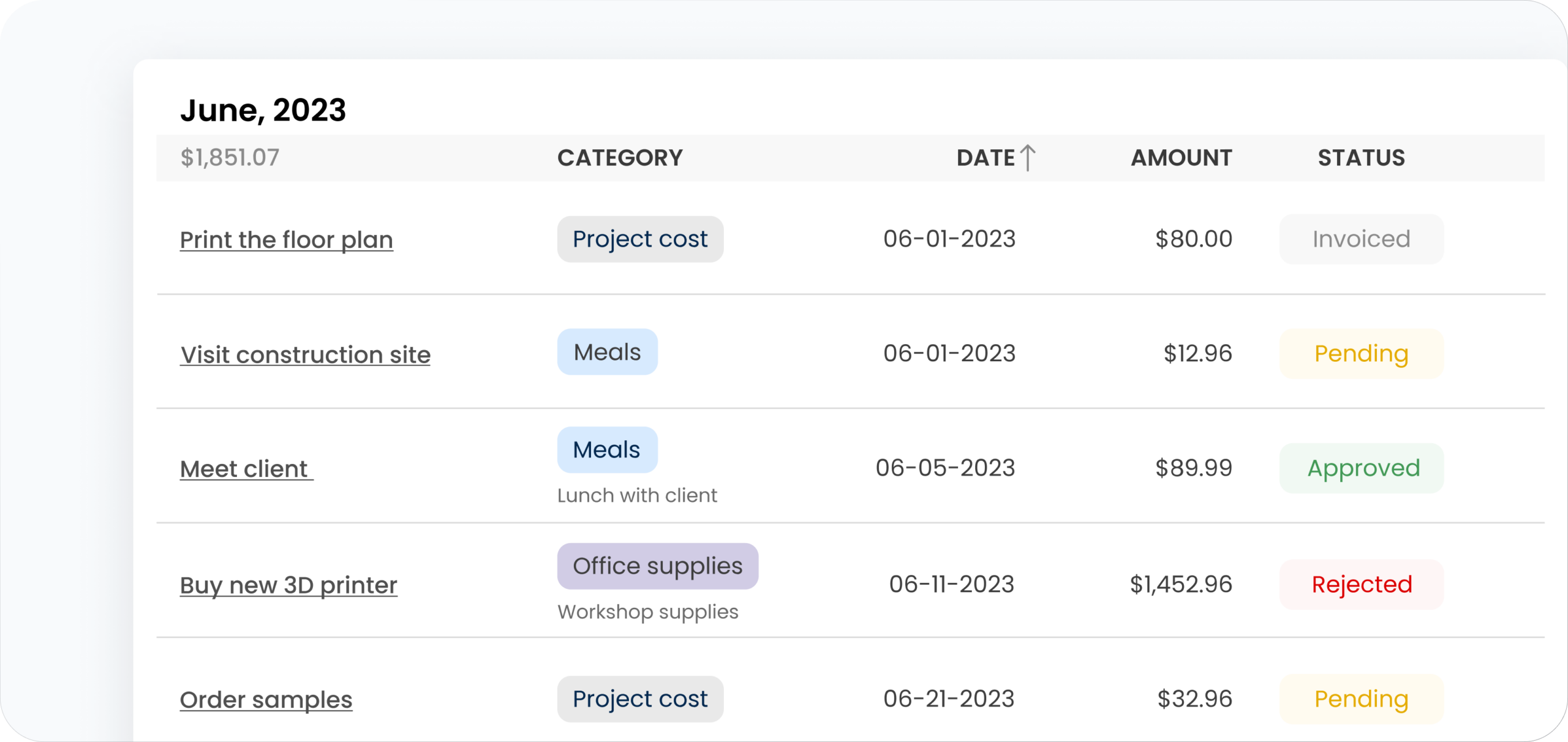1568x742 pixels.
Task: Click the CATEGORY column header
Action: coord(620,158)
